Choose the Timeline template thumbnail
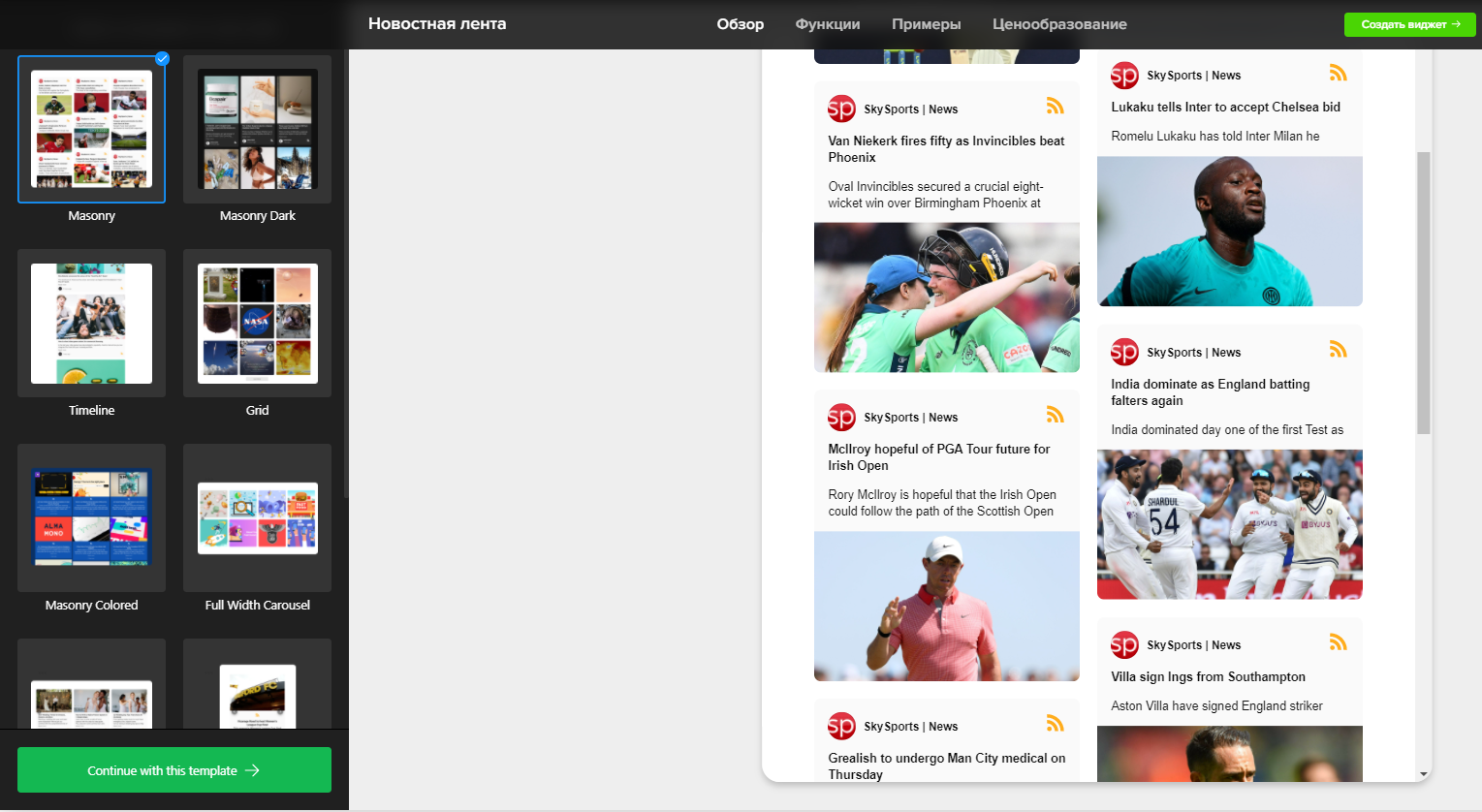 click(91, 324)
